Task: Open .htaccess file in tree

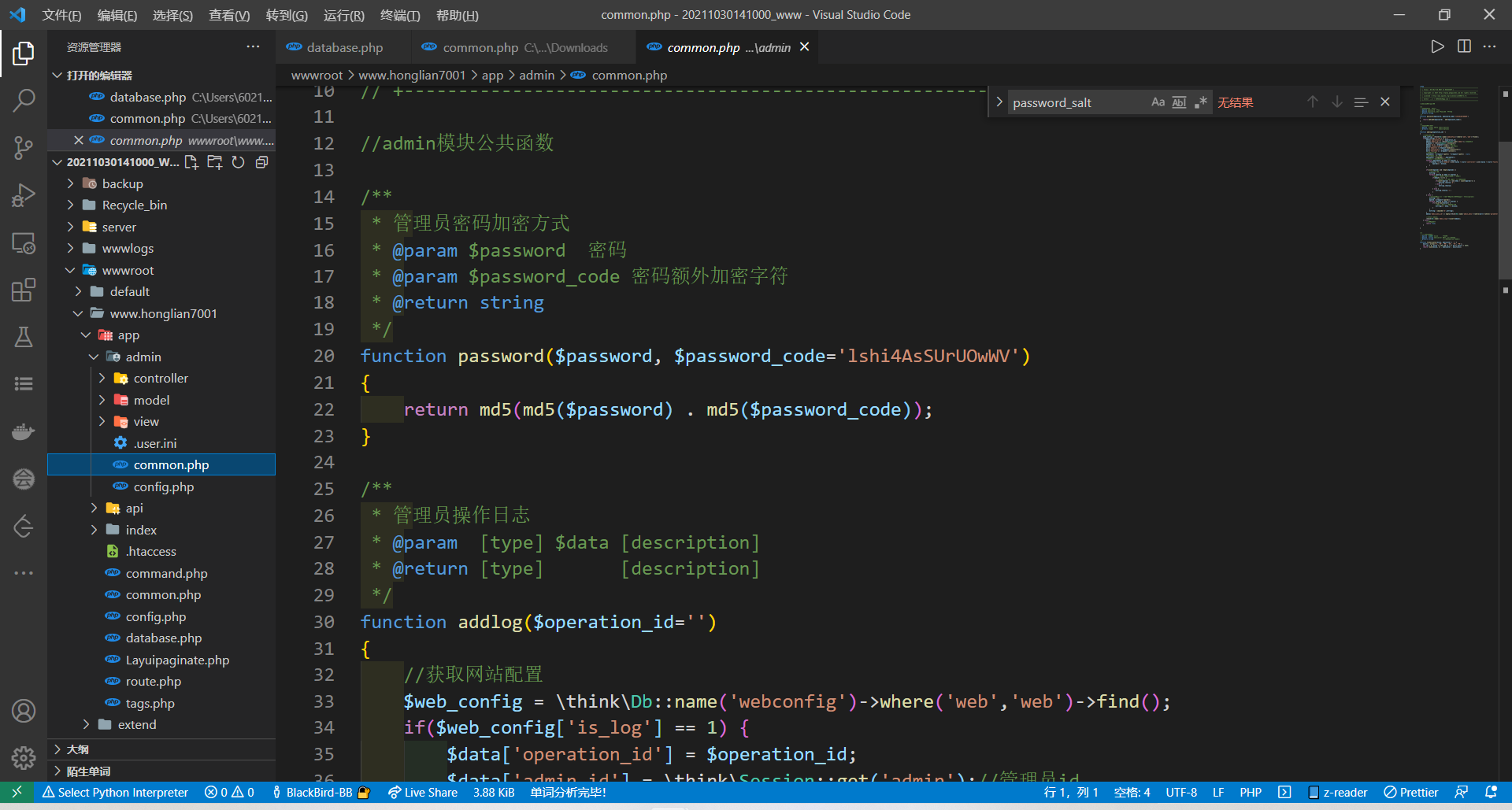Action: 150,551
